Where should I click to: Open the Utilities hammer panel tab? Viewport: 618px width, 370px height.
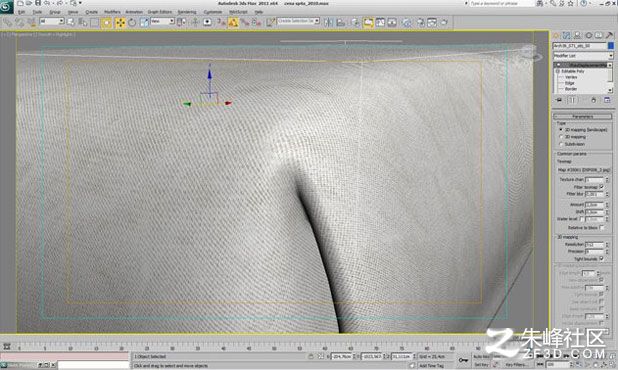[x=610, y=35]
